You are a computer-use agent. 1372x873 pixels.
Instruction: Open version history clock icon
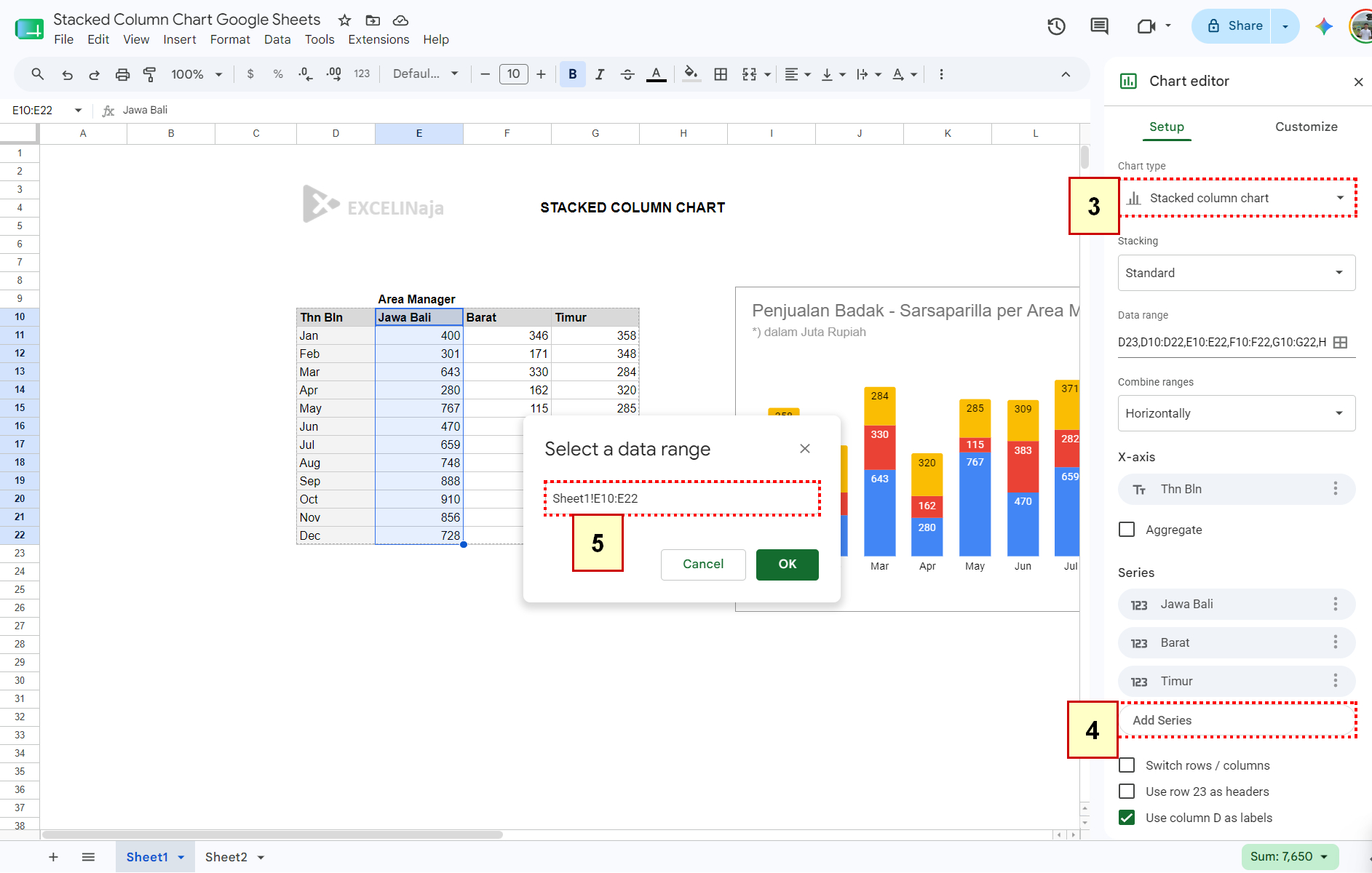click(x=1056, y=26)
